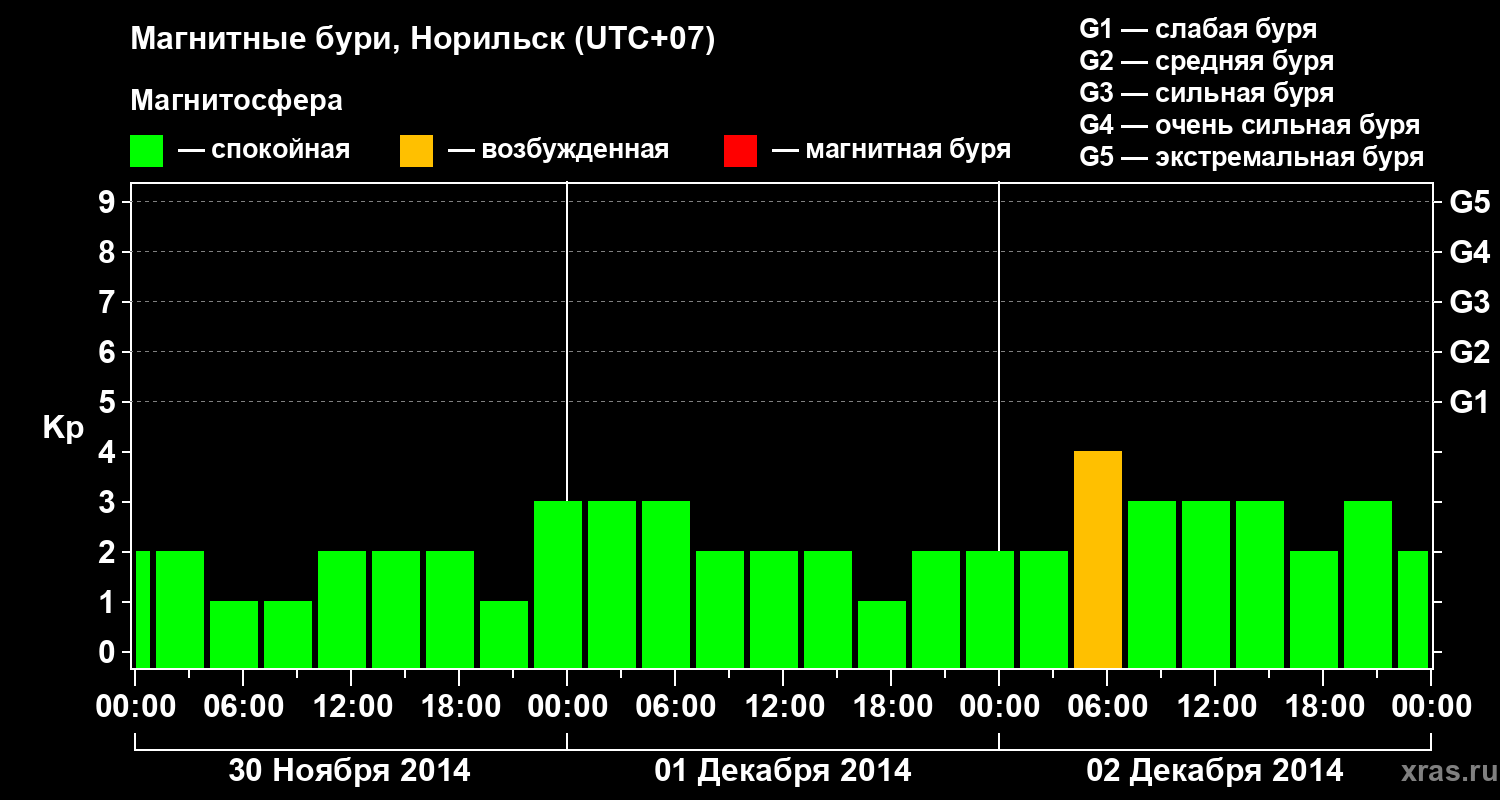Click the 30 Ноября 2014 date label

(349, 771)
